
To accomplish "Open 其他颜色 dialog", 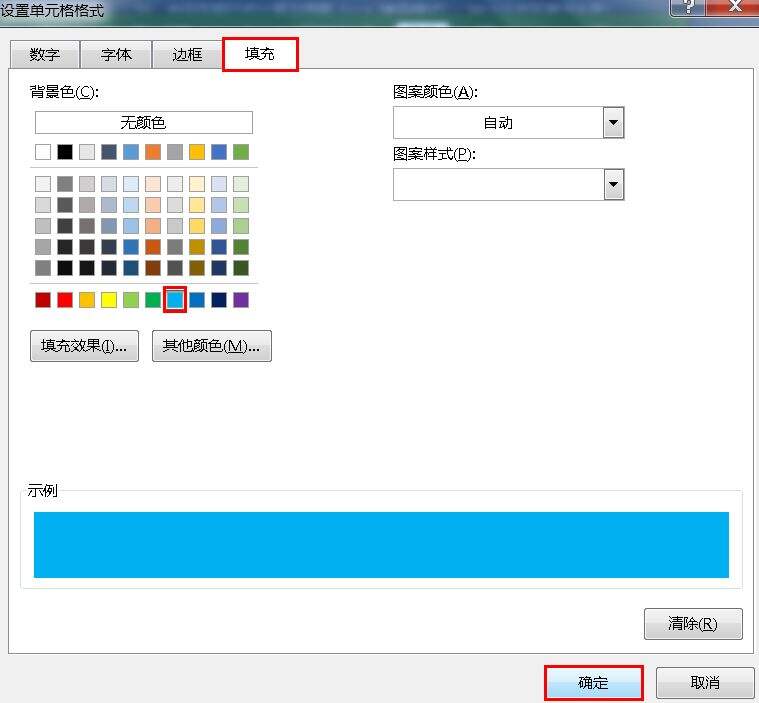I will click(212, 346).
